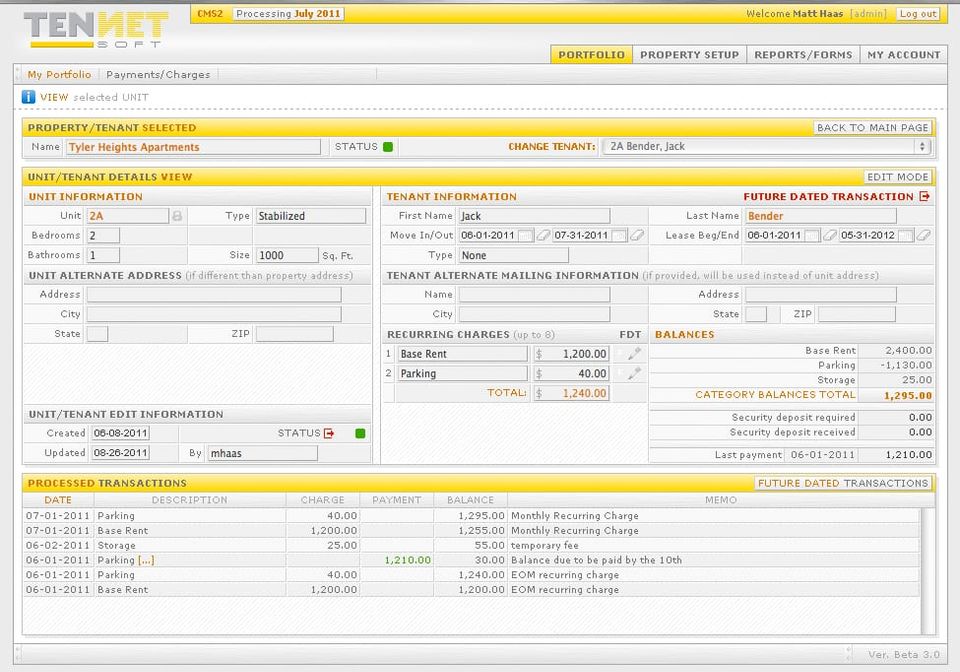Click the Log out button
The height and width of the screenshot is (672, 960).
917,14
